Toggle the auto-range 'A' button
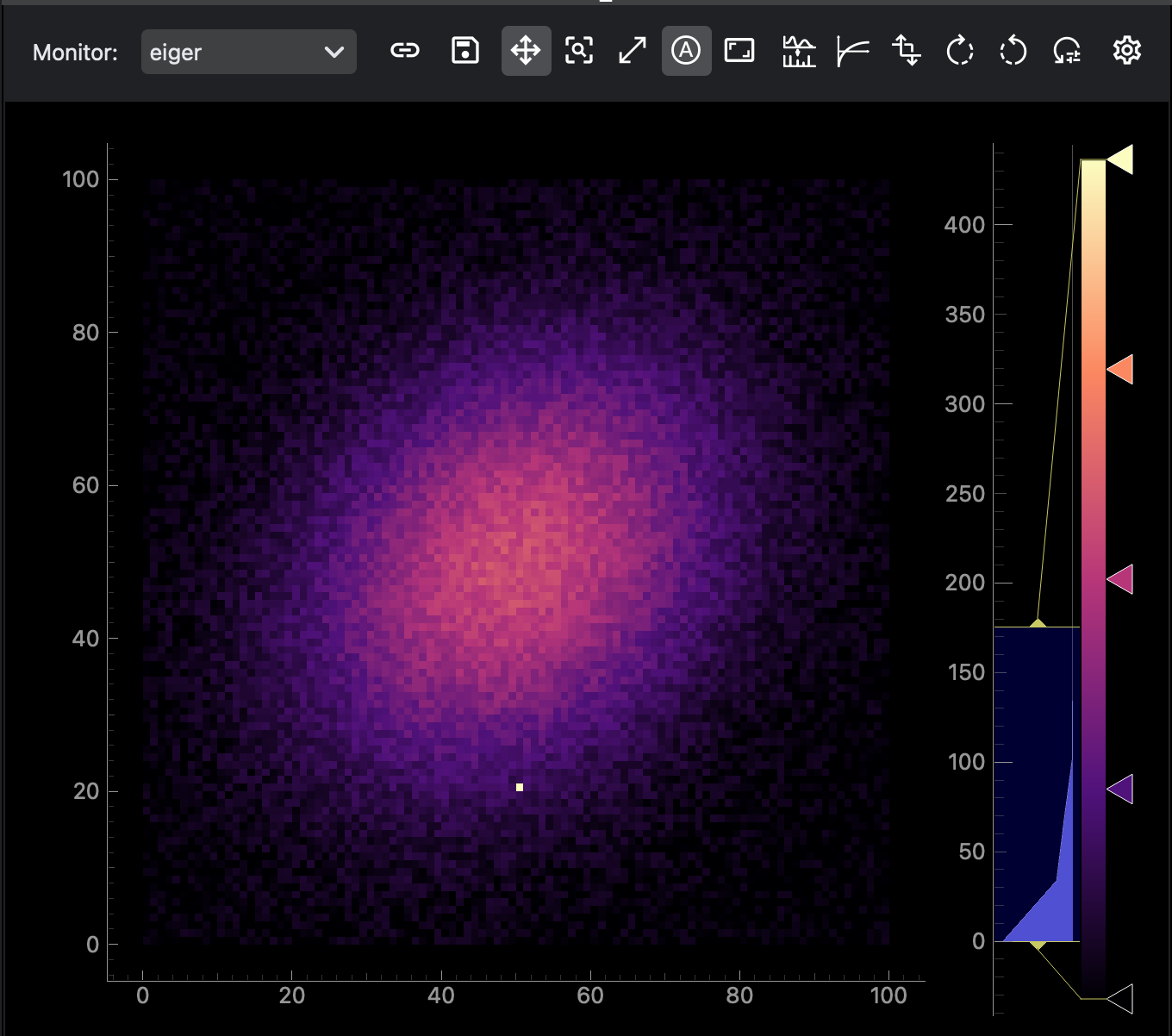1172x1036 pixels. click(686, 51)
